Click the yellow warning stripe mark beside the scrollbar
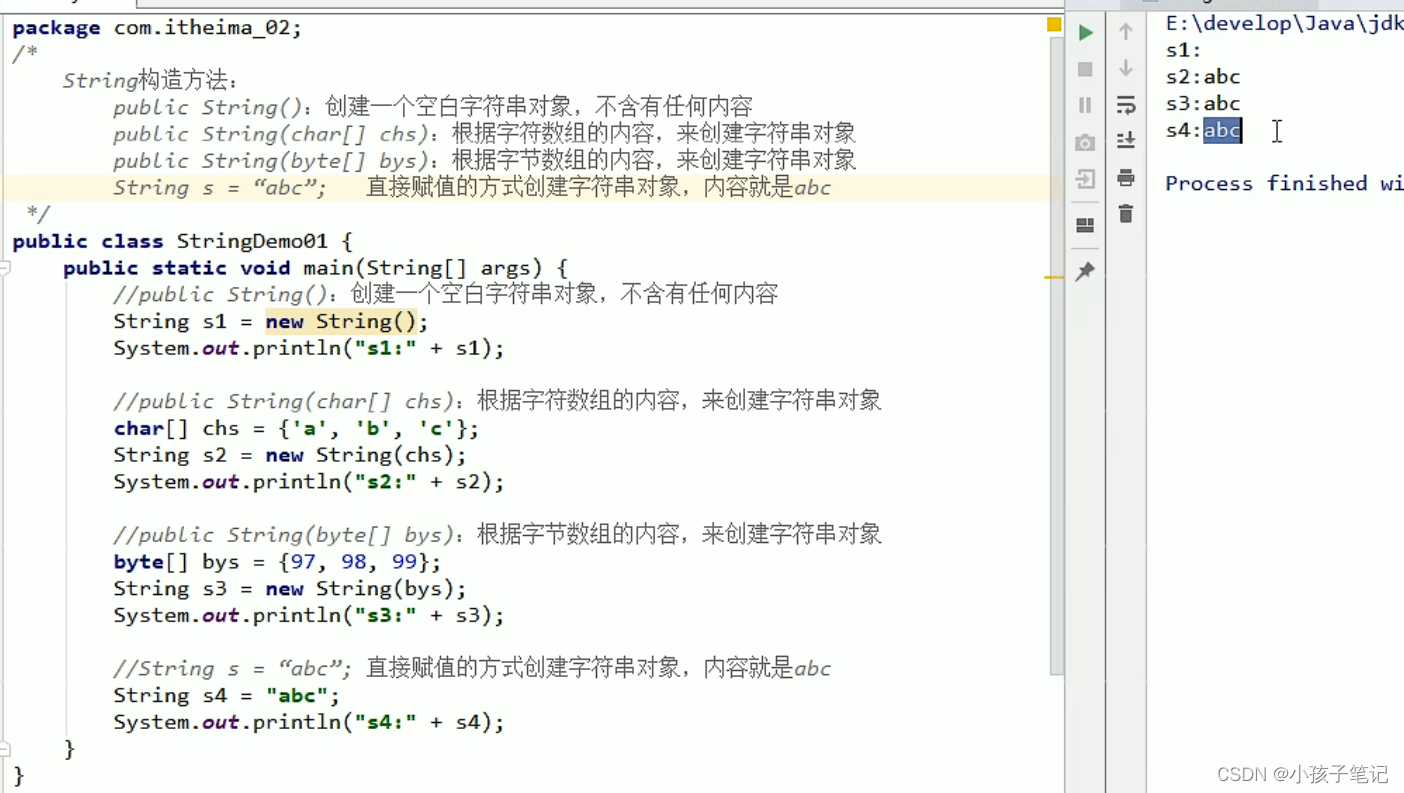 [1054, 276]
